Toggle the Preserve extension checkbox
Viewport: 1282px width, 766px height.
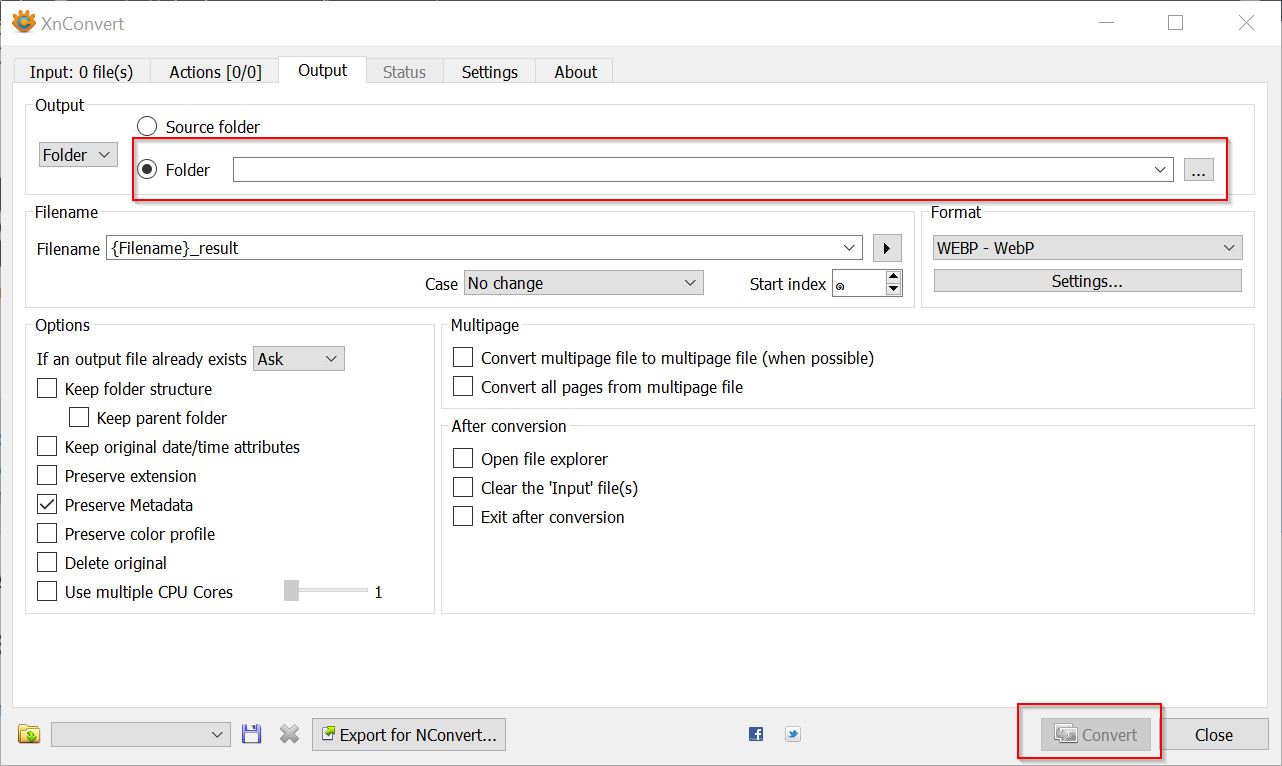[47, 476]
